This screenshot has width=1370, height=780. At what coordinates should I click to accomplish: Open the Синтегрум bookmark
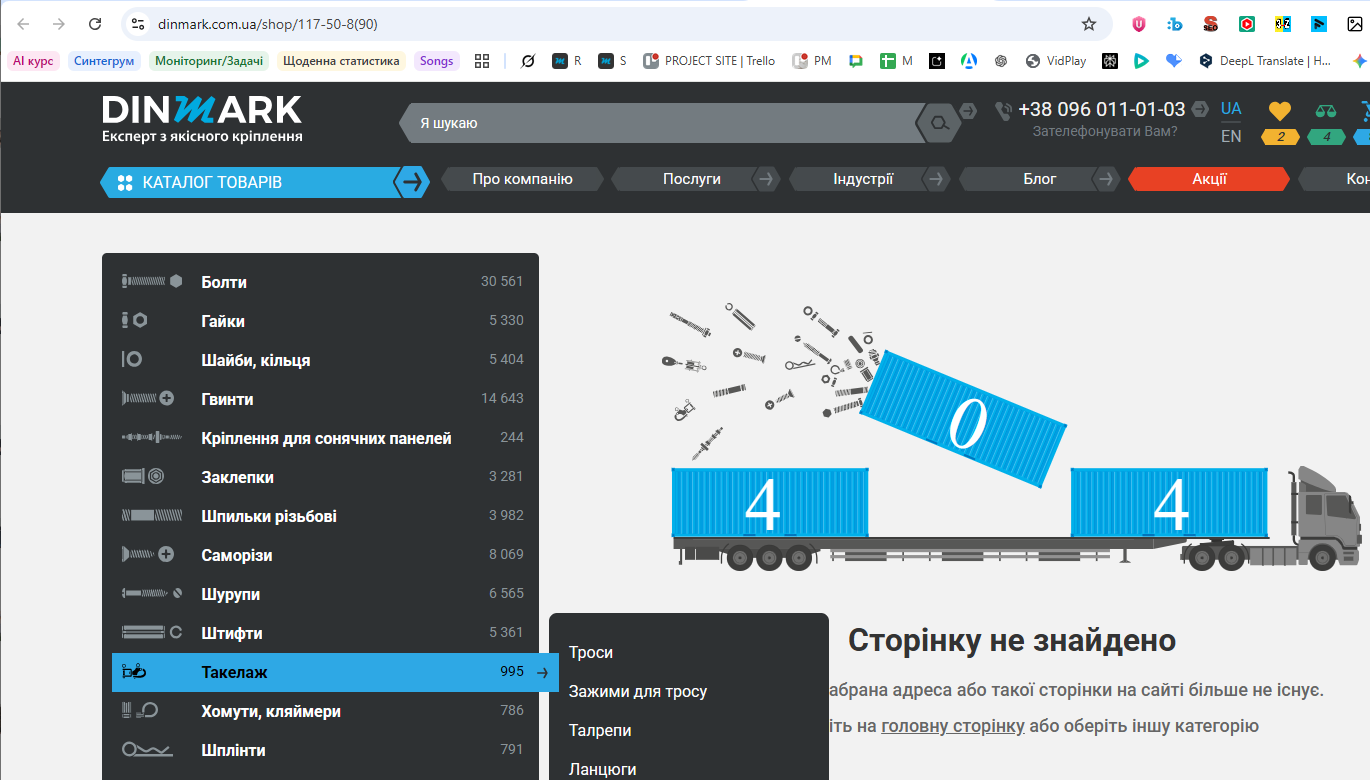(104, 61)
